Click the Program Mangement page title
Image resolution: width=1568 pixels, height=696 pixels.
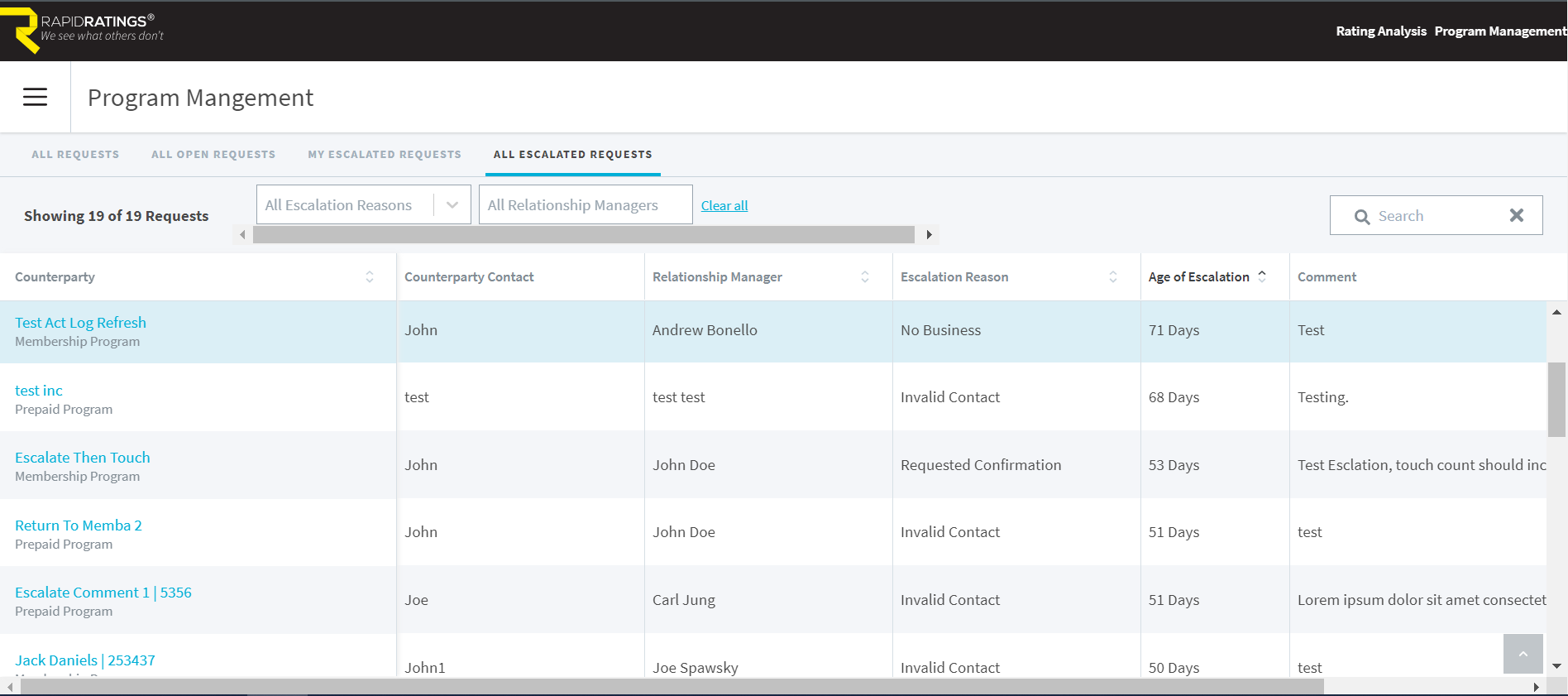200,98
